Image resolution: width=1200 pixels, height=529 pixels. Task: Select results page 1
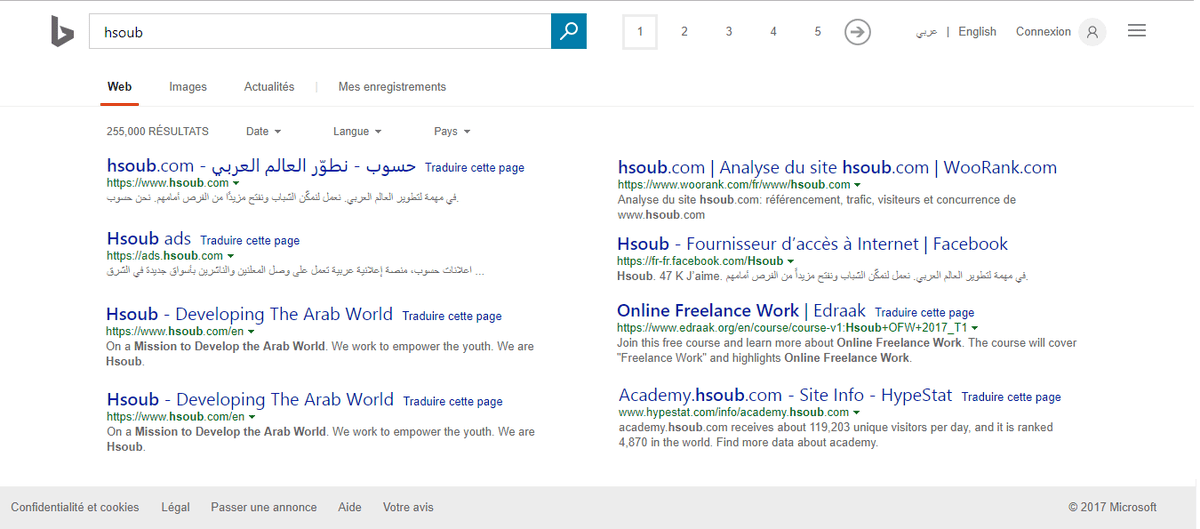640,32
